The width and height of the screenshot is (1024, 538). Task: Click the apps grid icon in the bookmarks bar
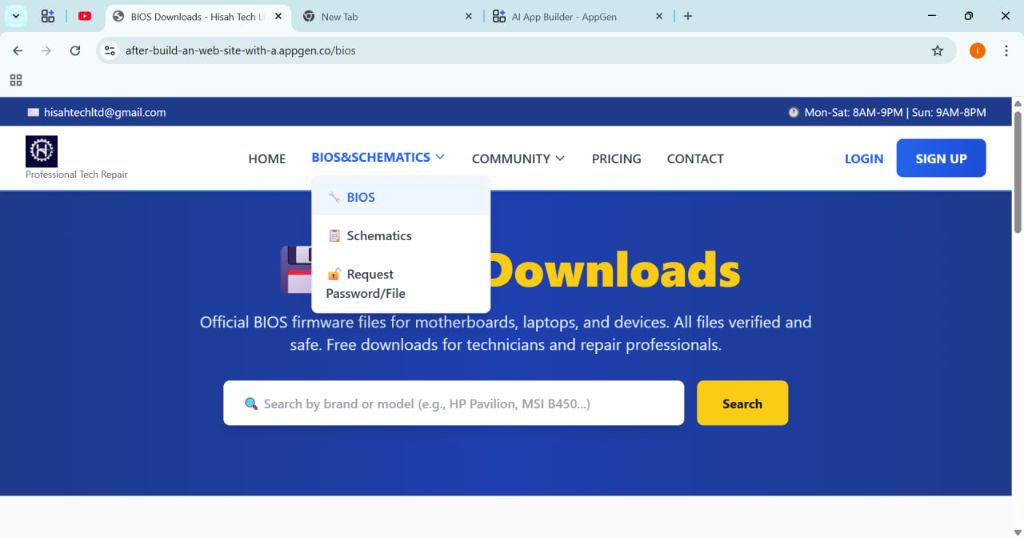[x=16, y=80]
